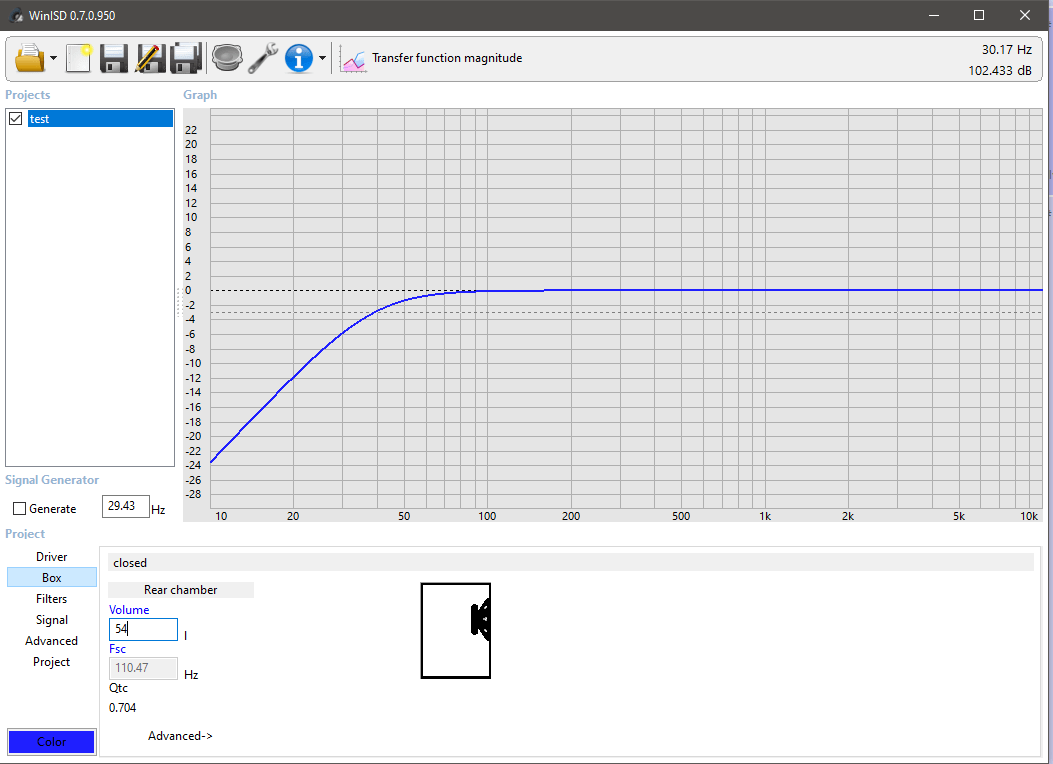Screen dimensions: 1053x764
Task: Click Save As floppy with pencil icon
Action: [x=150, y=58]
